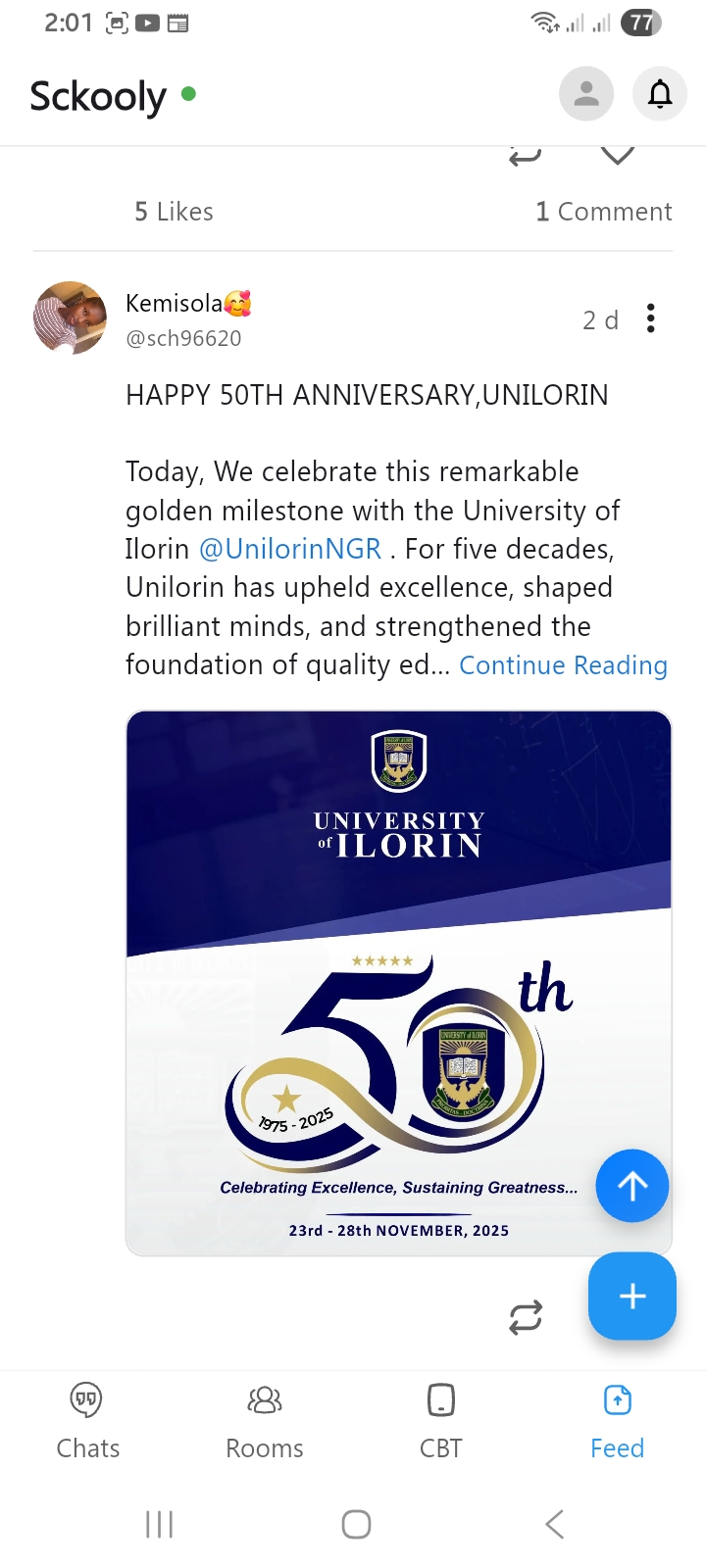
Task: Tap the Sckooly logo title
Action: coord(98,96)
